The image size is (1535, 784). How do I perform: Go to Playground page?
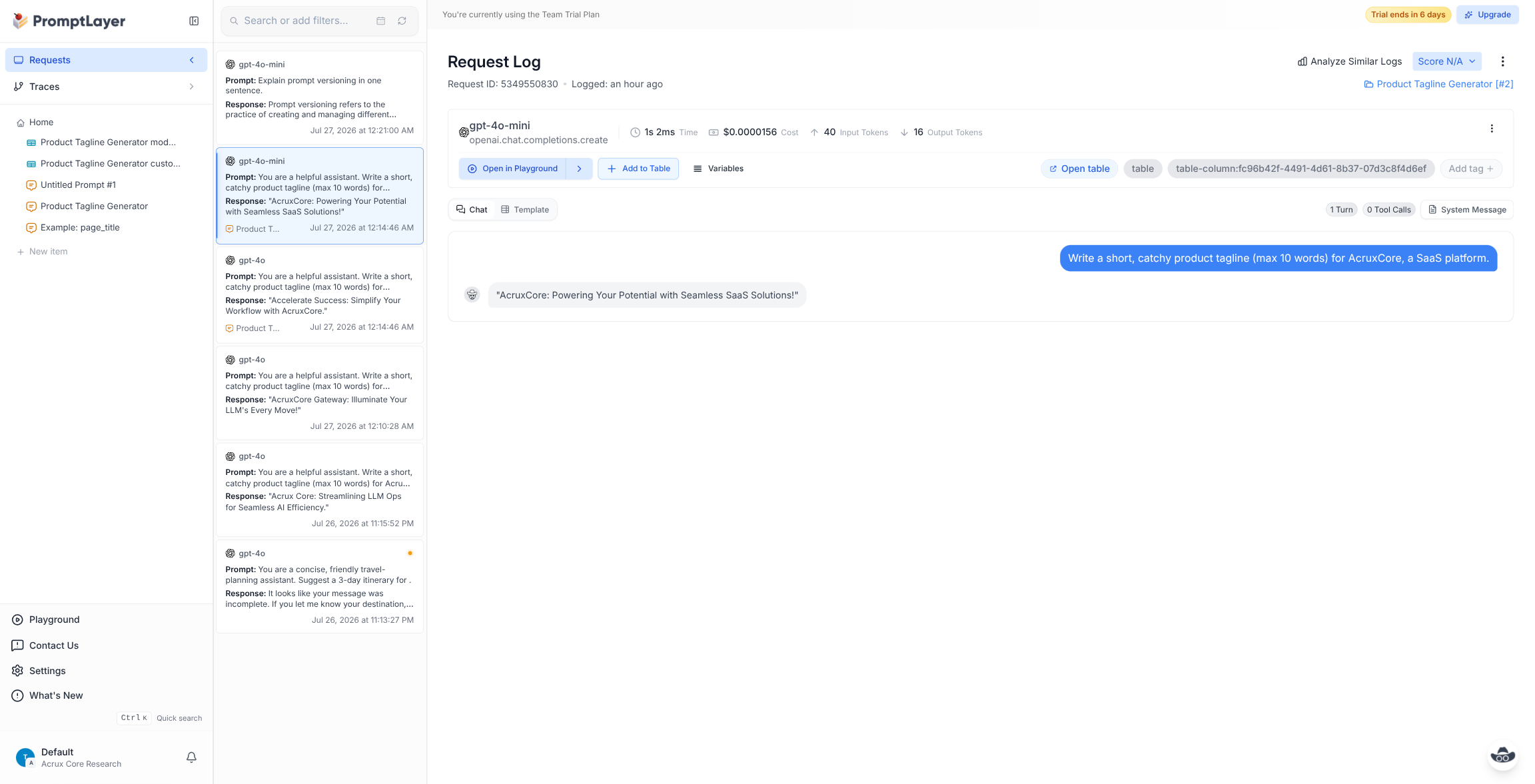click(x=55, y=619)
